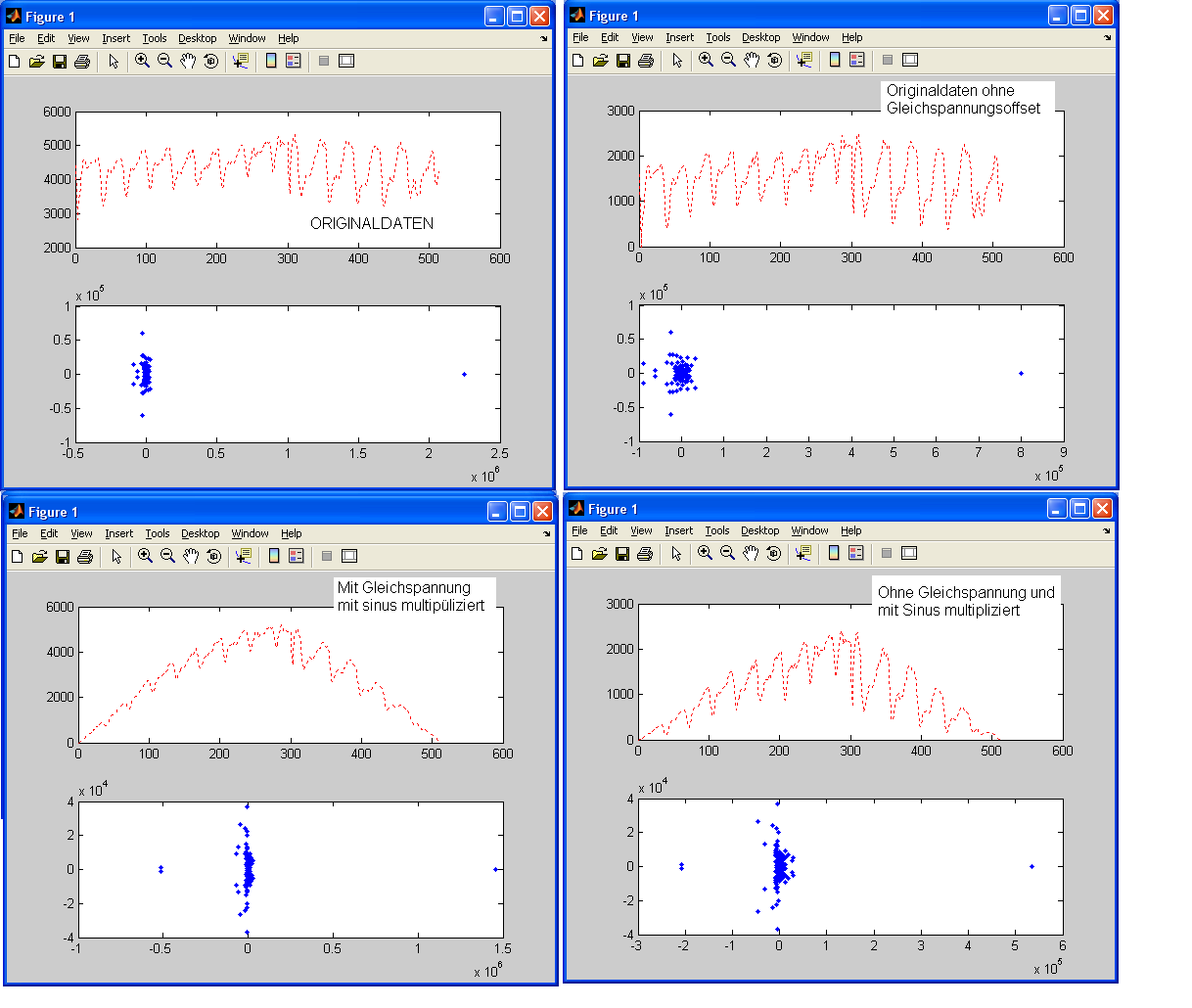Click the ORIGINALDATEN text annotation
The width and height of the screenshot is (1192, 1008).
[372, 223]
